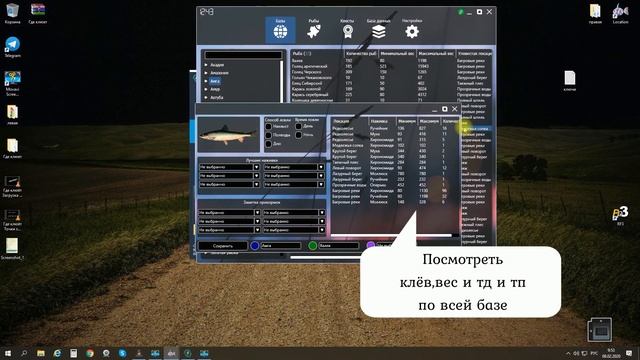The width and height of the screenshot is (640, 360).
Task: Enable the Нахлыст fishing method checkbox
Action: click(269, 127)
